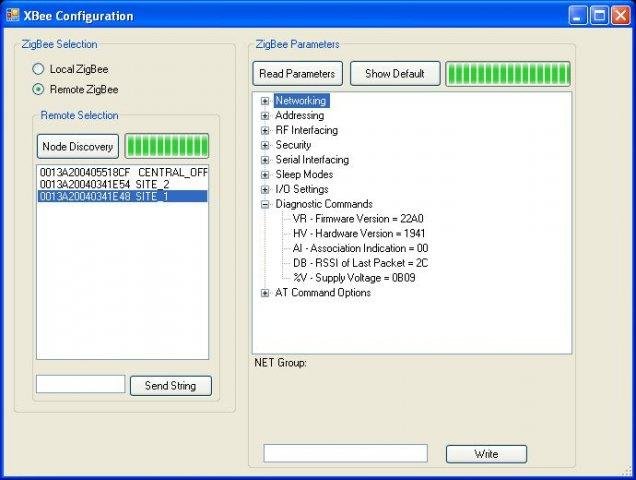
Task: Click the Node Discovery button
Action: click(78, 146)
